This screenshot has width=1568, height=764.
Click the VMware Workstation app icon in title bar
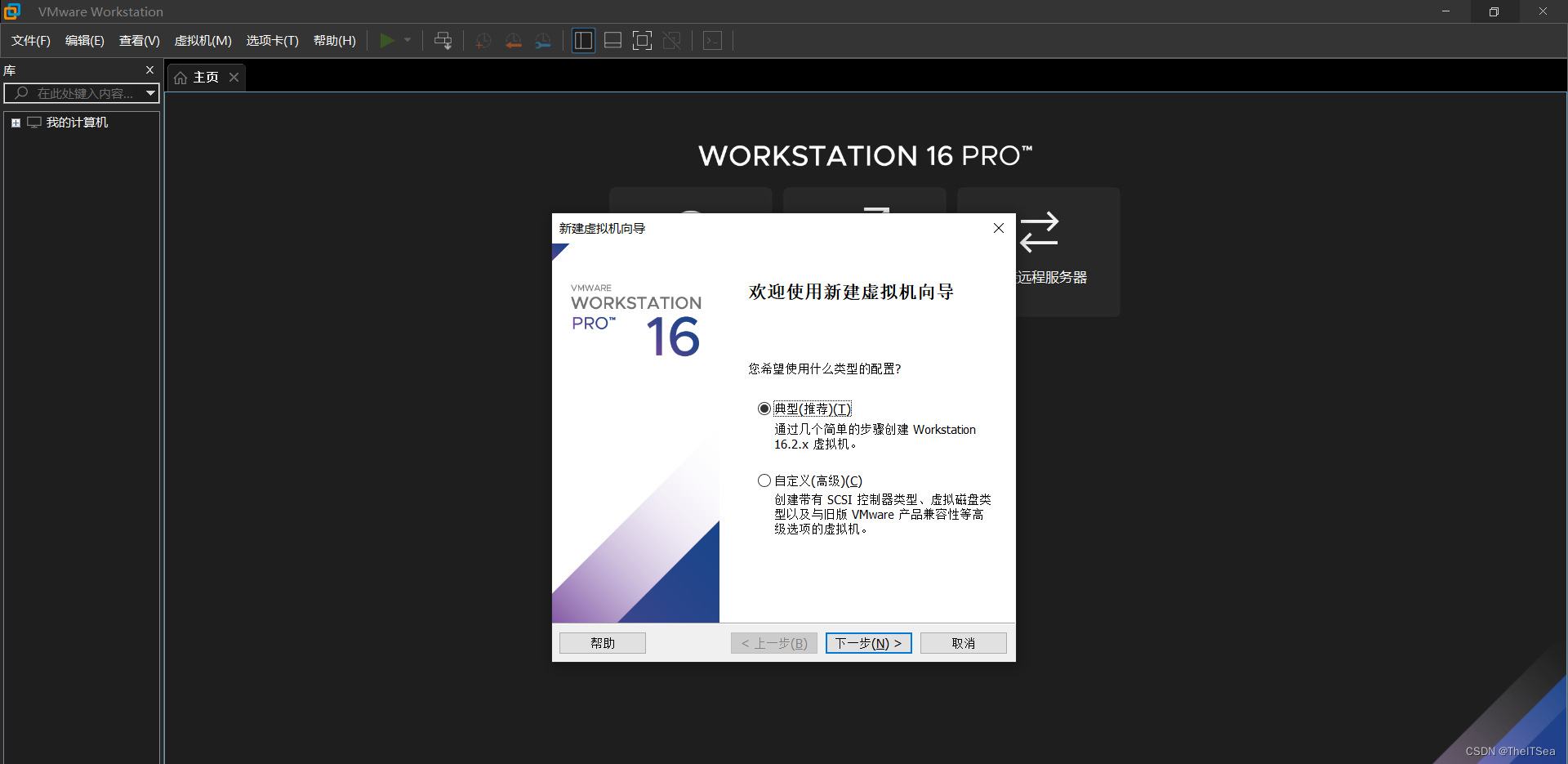(12, 11)
